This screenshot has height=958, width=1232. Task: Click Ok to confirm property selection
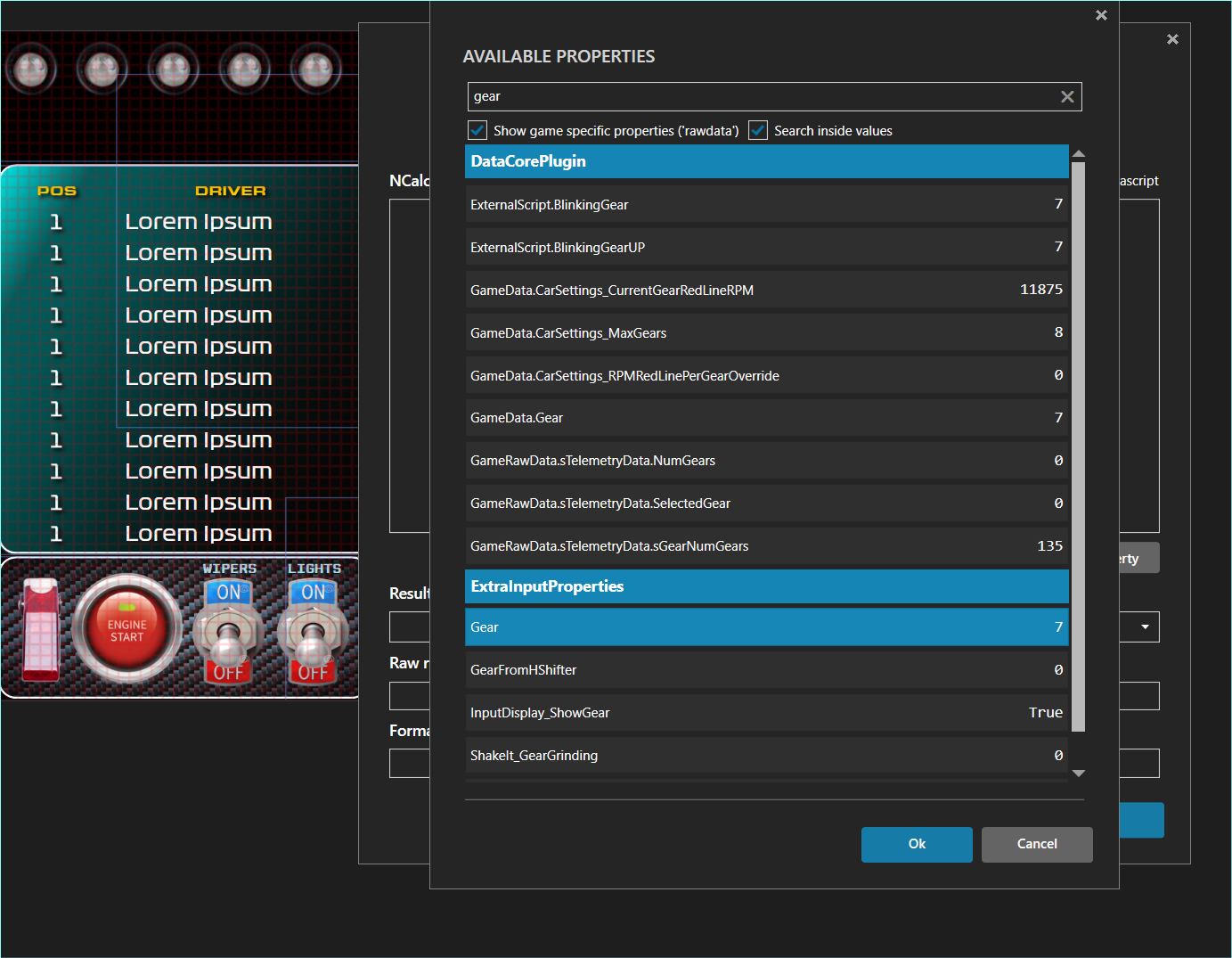point(917,844)
